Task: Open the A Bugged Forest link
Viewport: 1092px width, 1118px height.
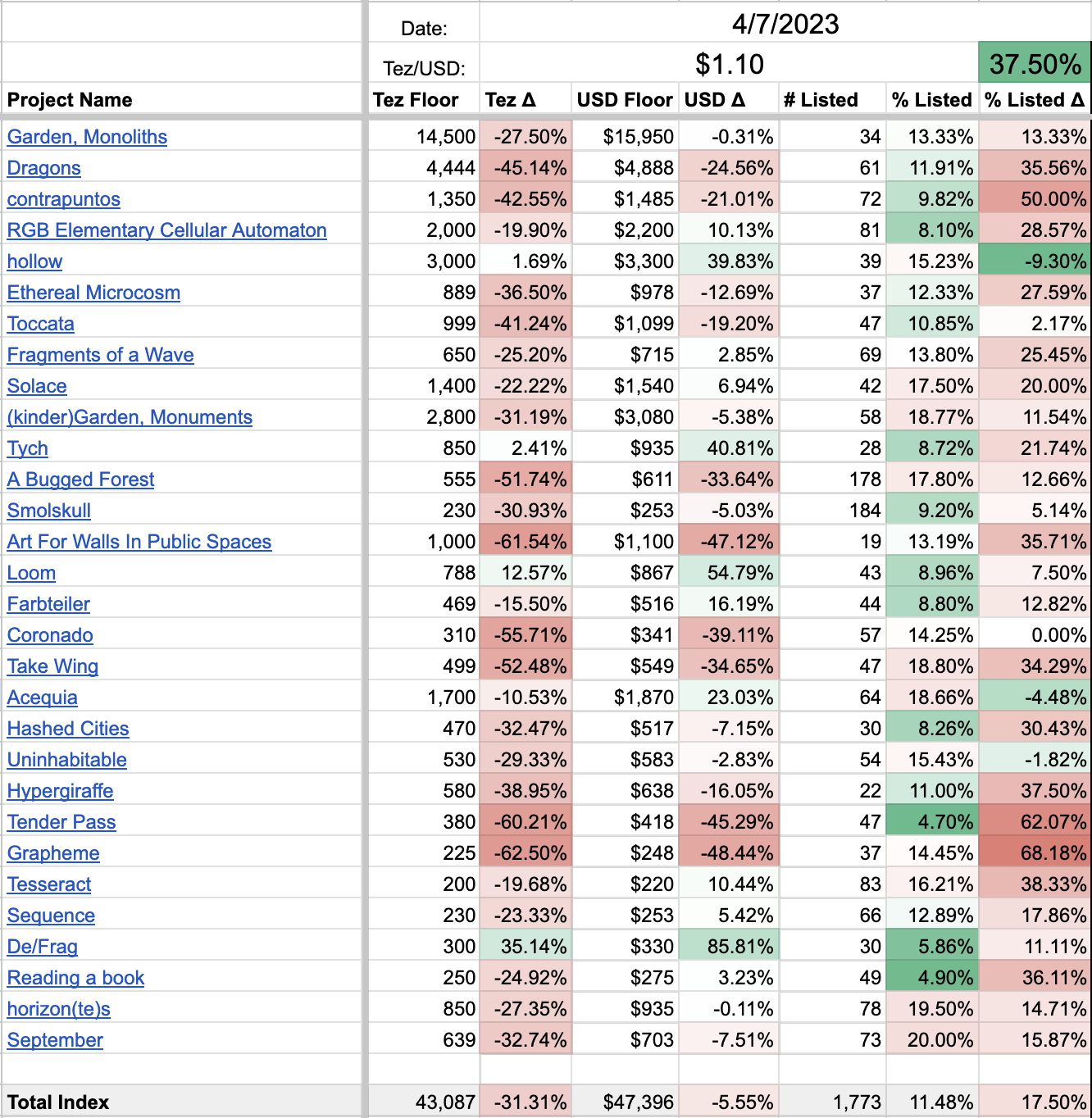Action: pyautogui.click(x=81, y=479)
